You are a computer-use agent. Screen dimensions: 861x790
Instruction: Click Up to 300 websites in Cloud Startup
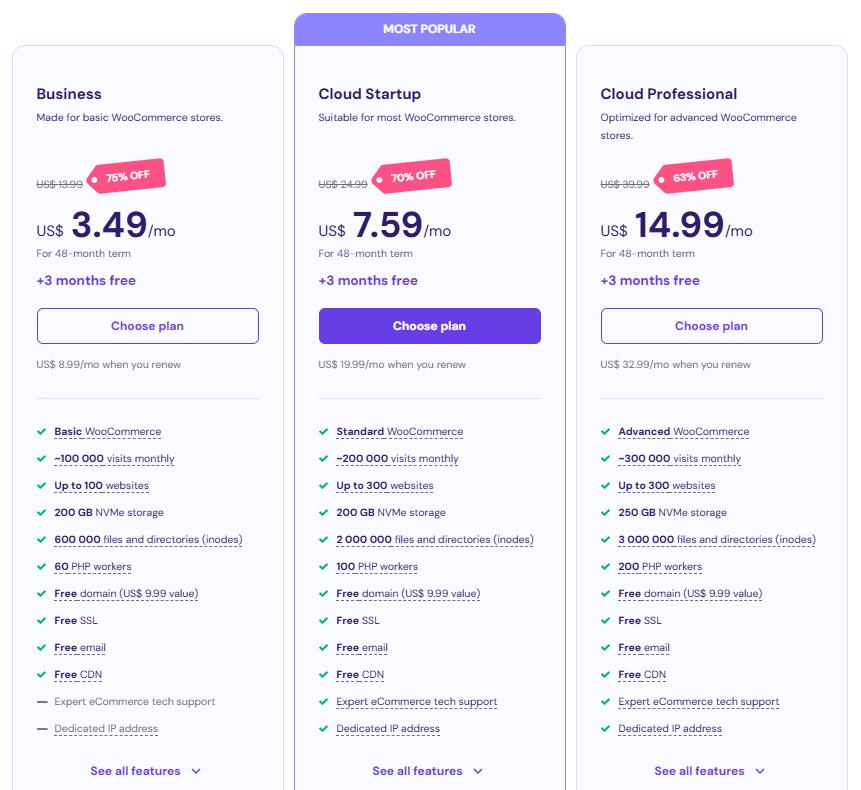(384, 486)
